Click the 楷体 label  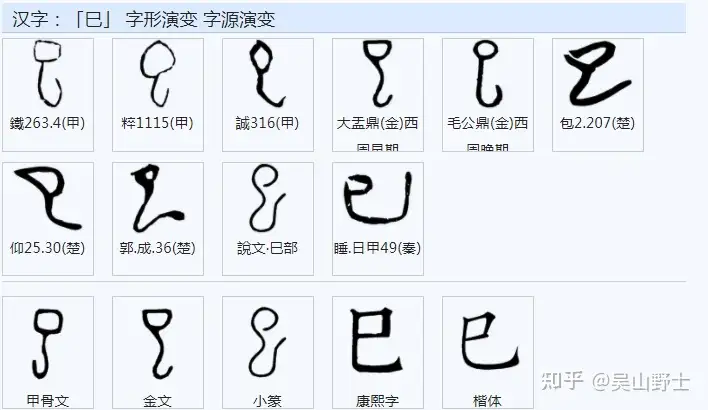pos(488,401)
